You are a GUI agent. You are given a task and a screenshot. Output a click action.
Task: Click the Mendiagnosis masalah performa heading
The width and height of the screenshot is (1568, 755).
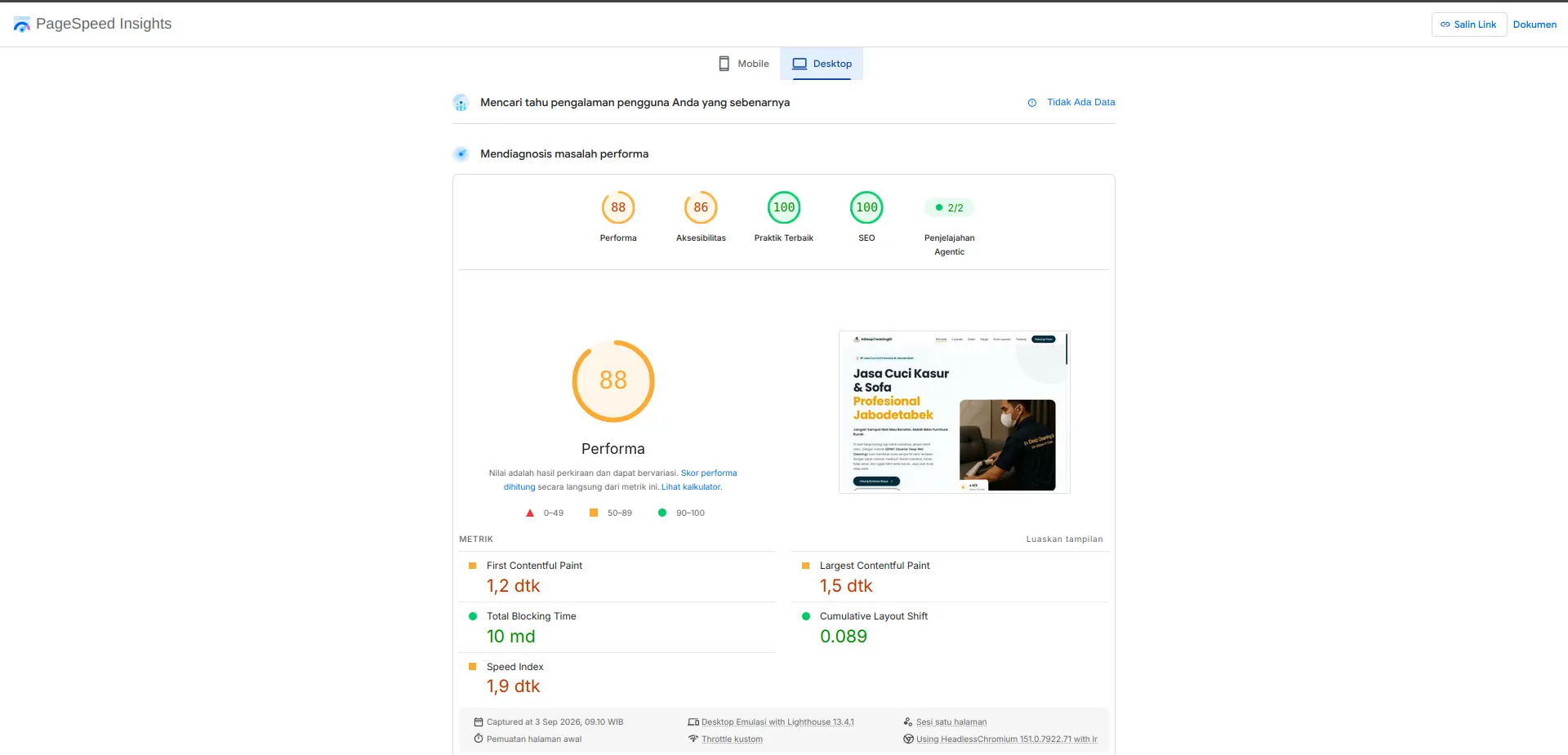[x=564, y=154]
